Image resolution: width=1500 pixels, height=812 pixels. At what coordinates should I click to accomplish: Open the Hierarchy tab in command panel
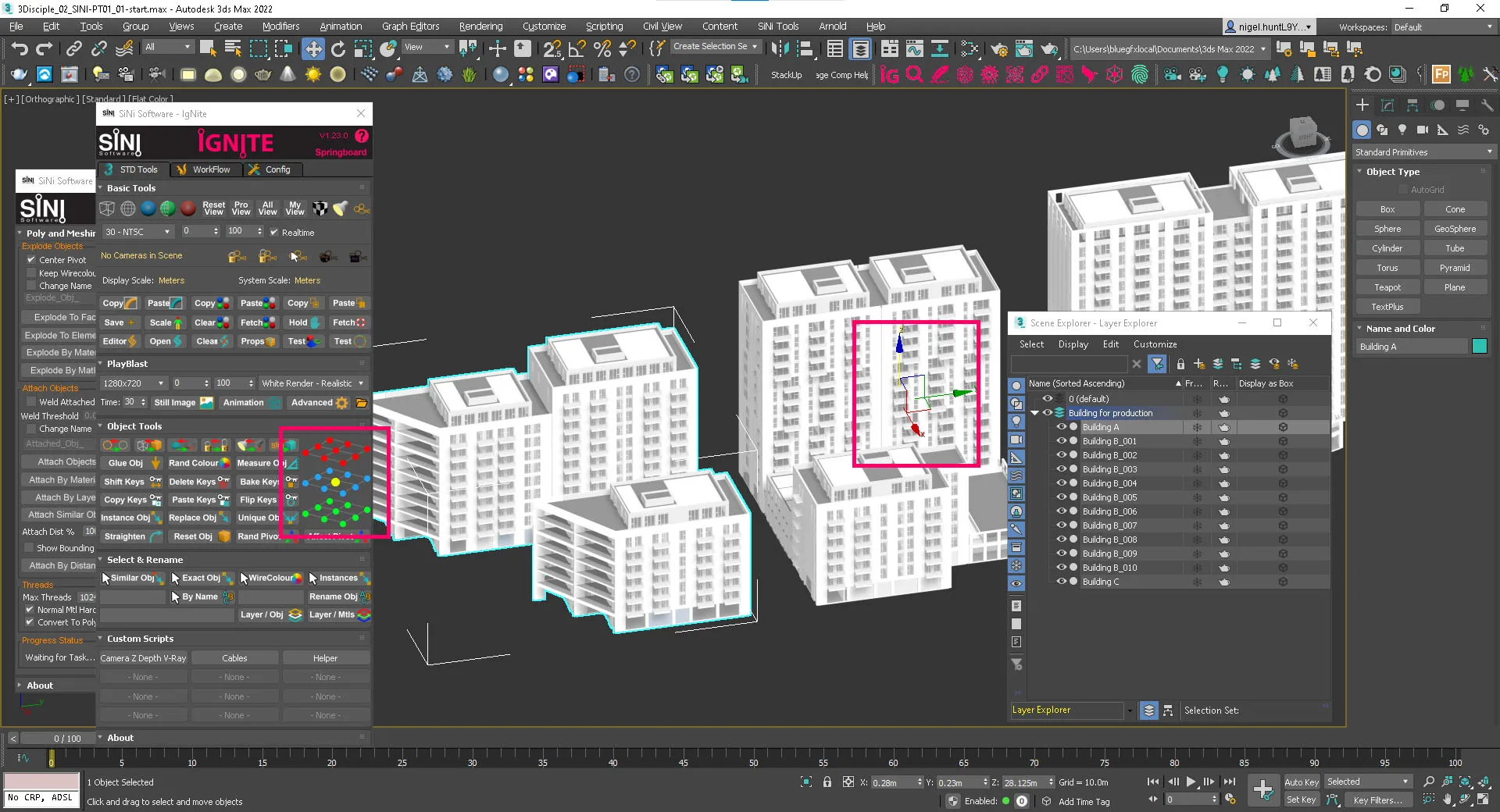pos(1412,105)
